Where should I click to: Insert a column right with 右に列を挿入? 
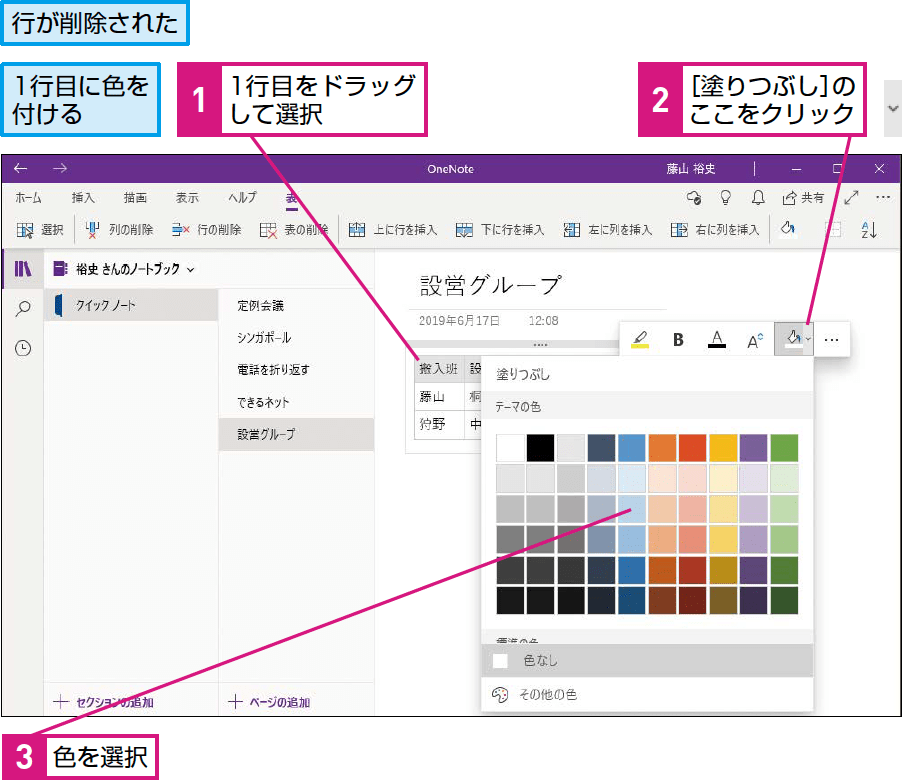703,229
